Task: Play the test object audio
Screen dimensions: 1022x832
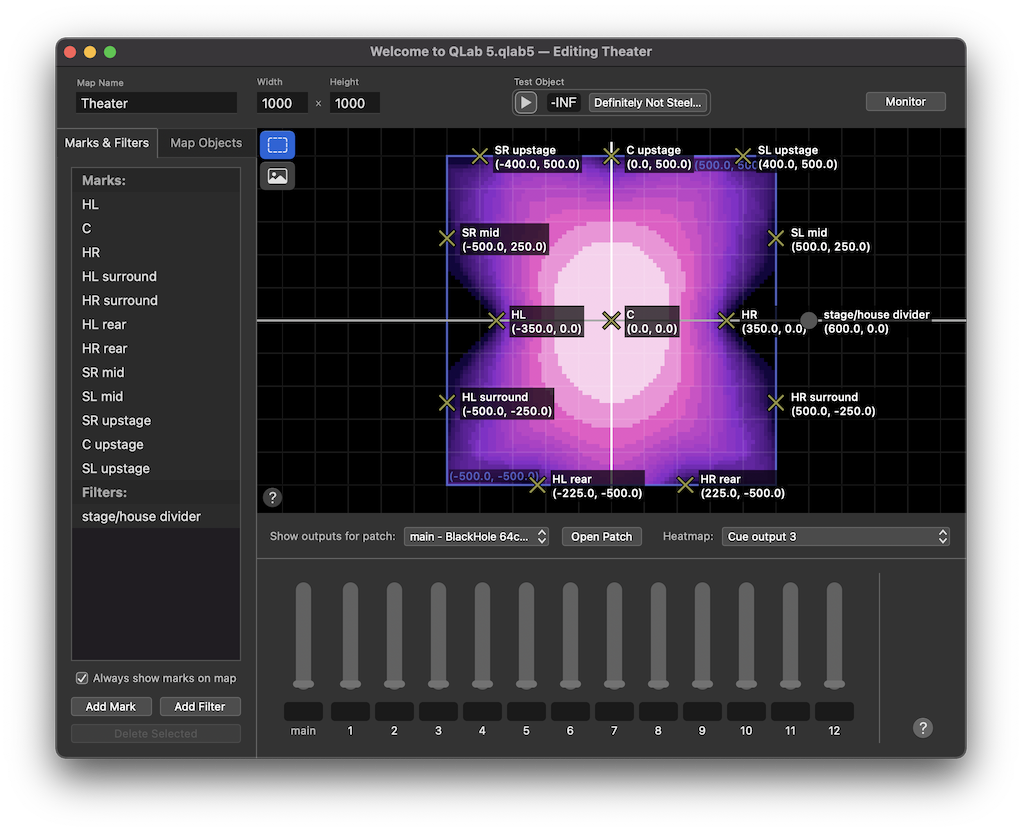Action: [526, 102]
